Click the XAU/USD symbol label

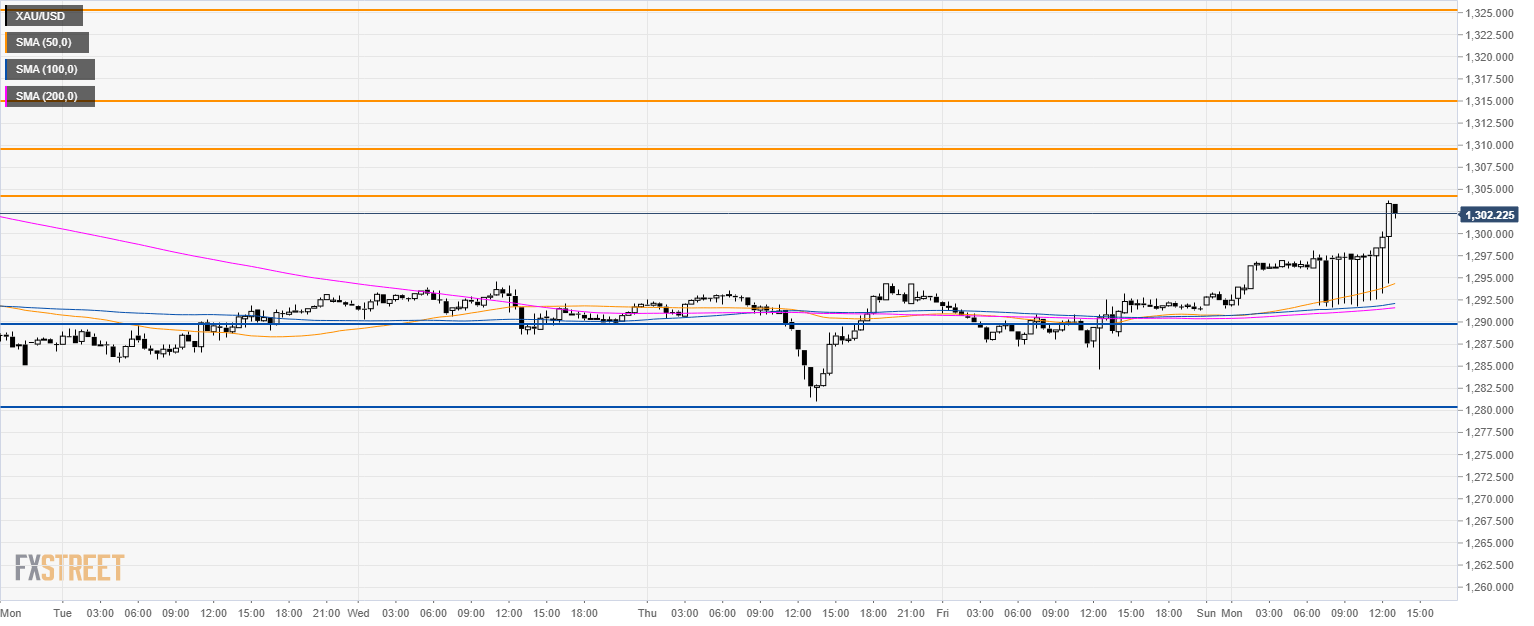(43, 16)
